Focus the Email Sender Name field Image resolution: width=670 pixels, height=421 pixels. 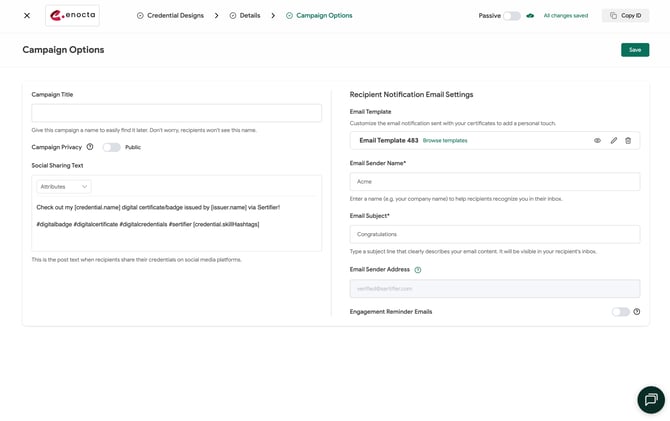pyautogui.click(x=495, y=182)
